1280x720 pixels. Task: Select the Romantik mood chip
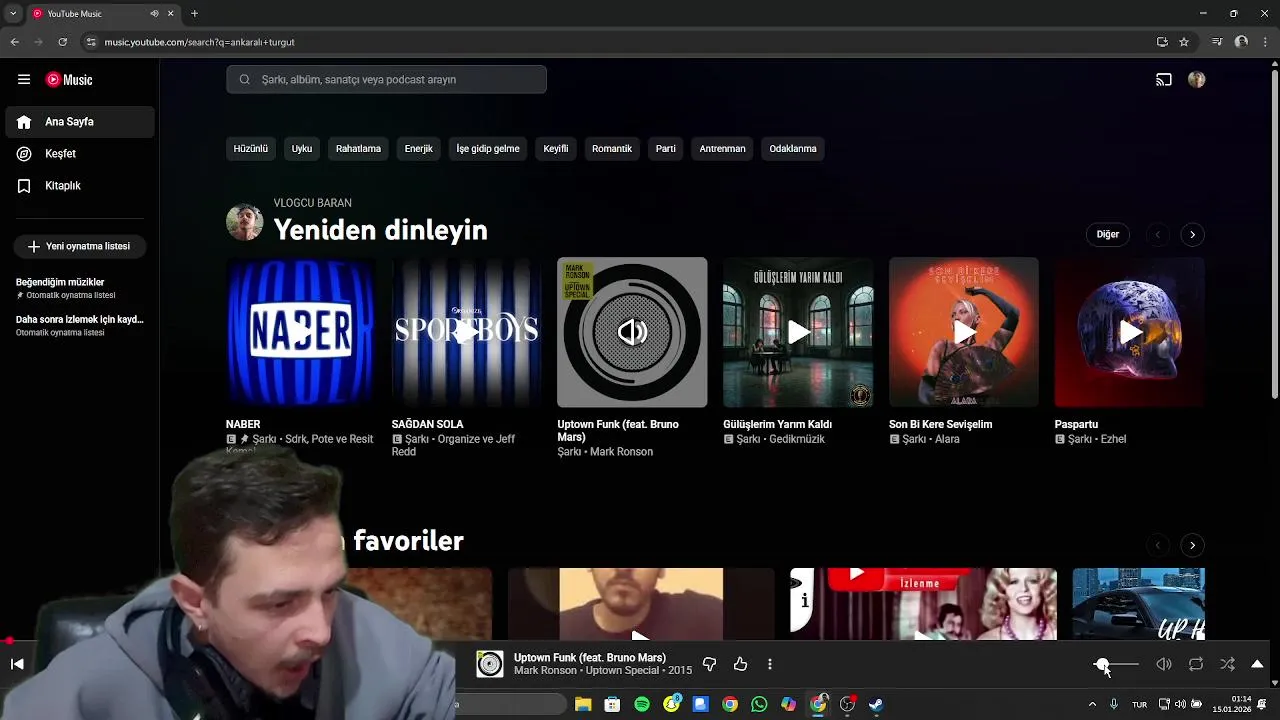click(x=612, y=149)
